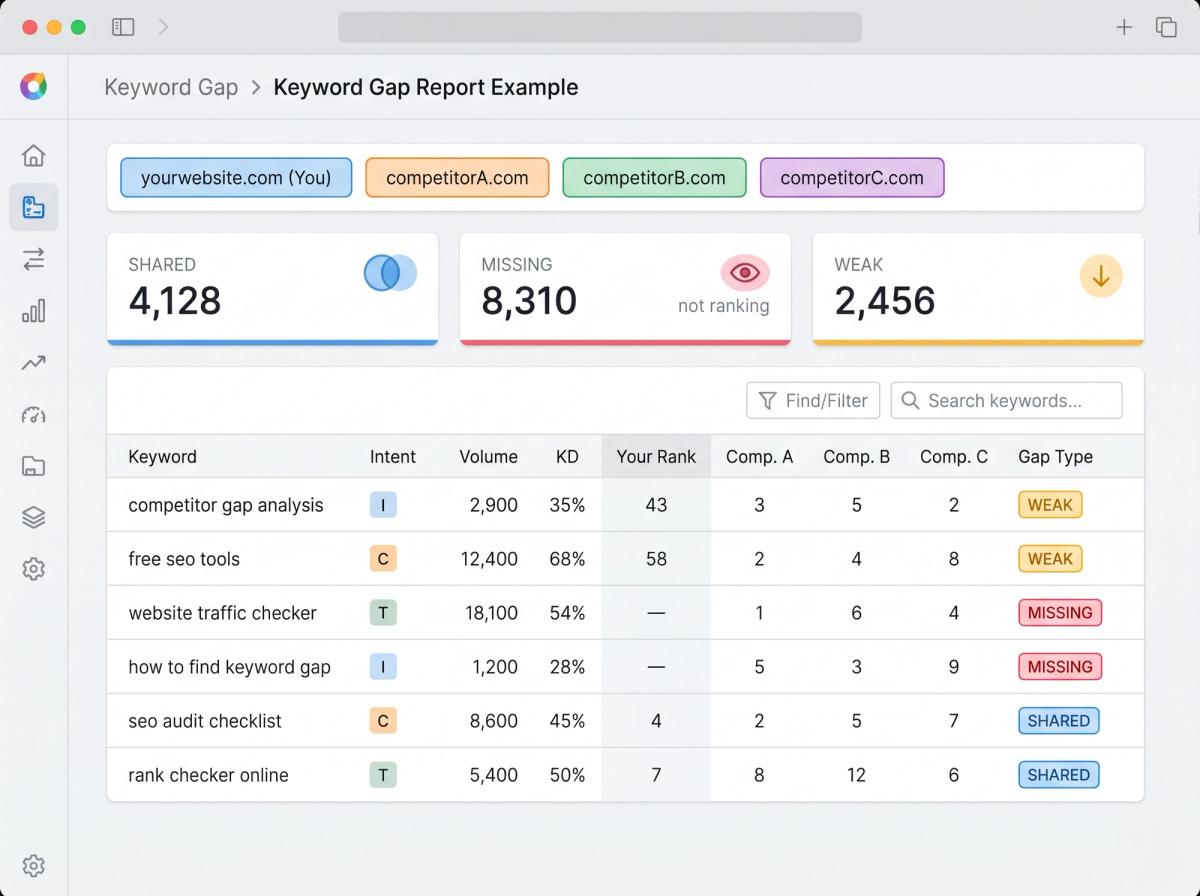Click the browser address bar
This screenshot has width=1200, height=896.
click(600, 27)
